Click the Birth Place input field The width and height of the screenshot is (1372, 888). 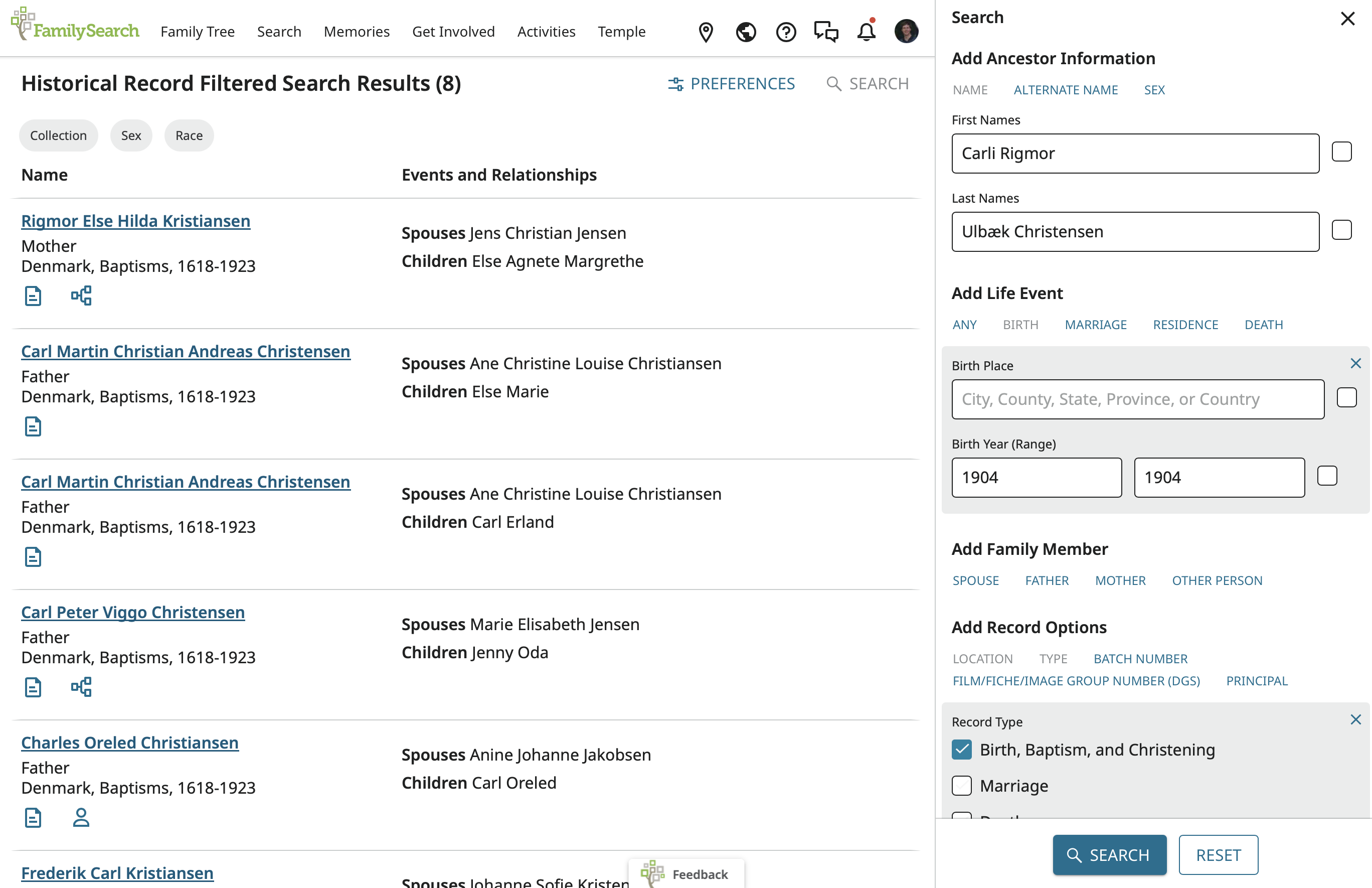tap(1137, 399)
